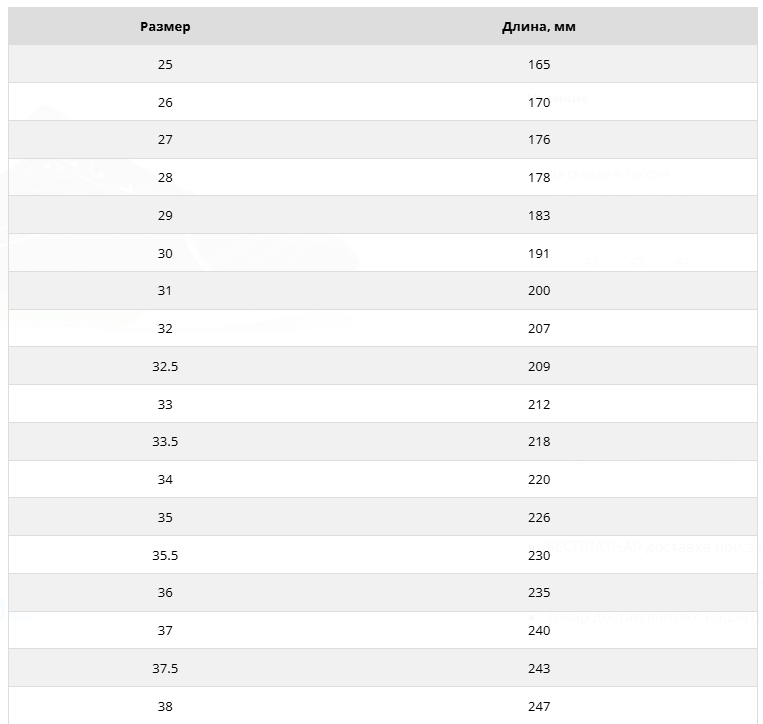Click the 226 length value
763x724 pixels.
539,518
